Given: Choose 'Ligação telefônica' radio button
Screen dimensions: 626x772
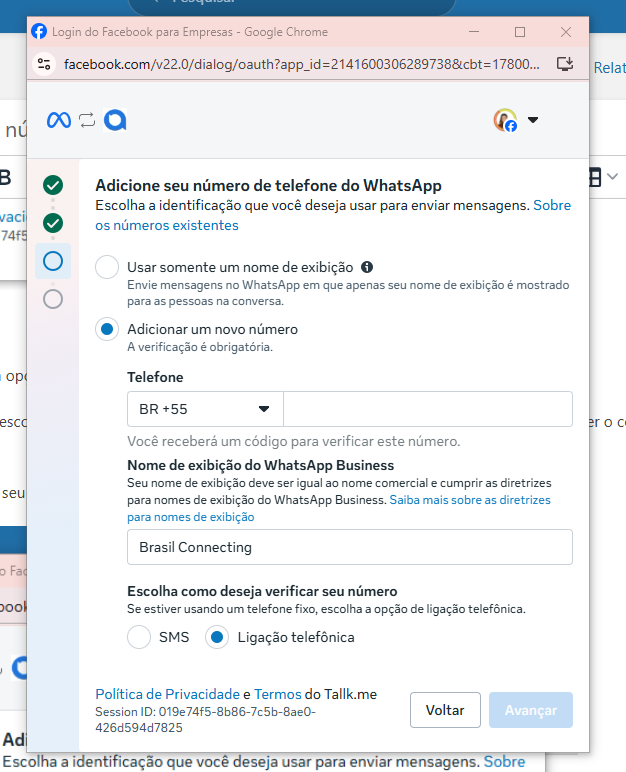Looking at the screenshot, I should tap(217, 637).
